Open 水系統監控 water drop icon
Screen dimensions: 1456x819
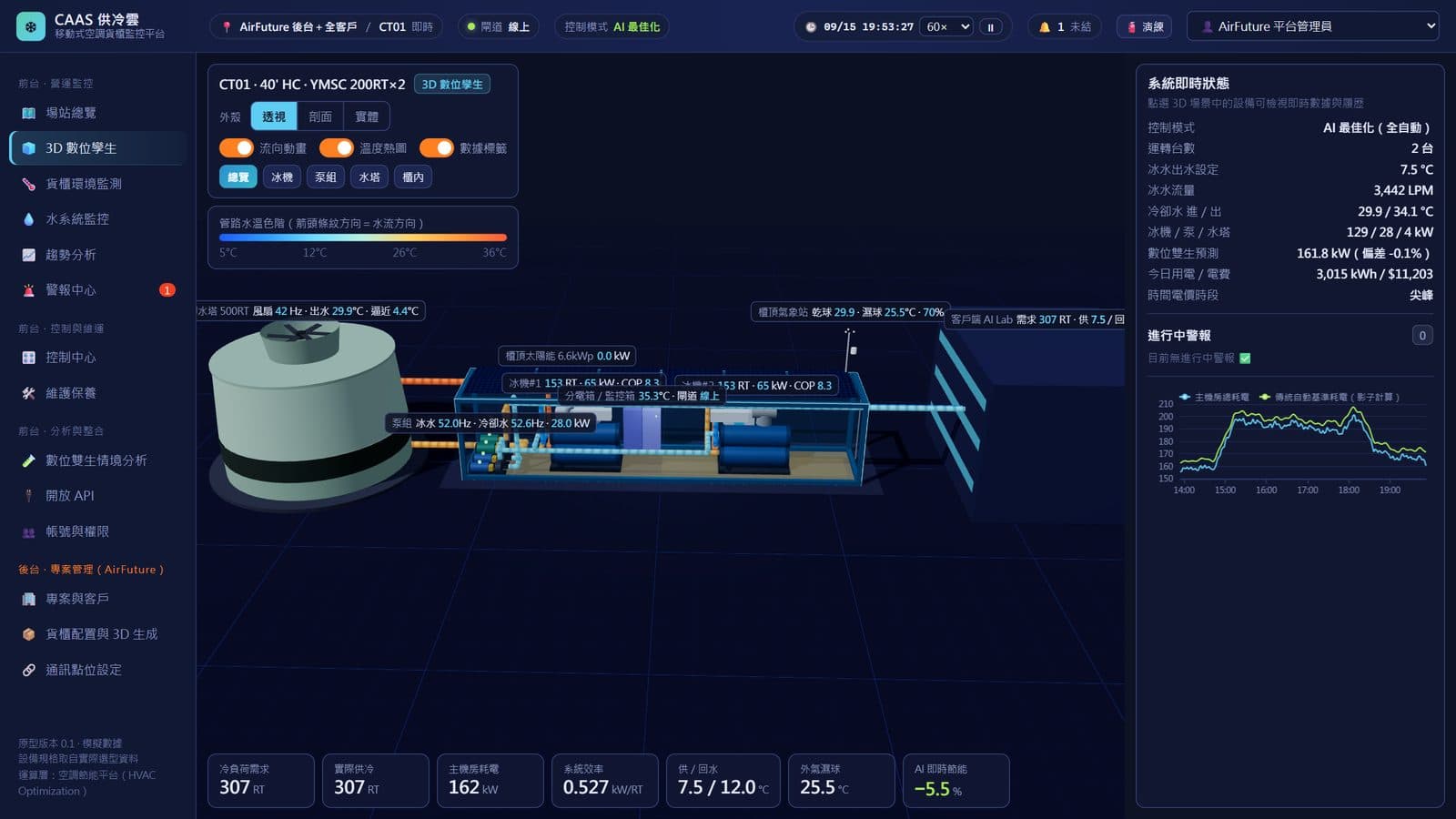pyautogui.click(x=29, y=219)
